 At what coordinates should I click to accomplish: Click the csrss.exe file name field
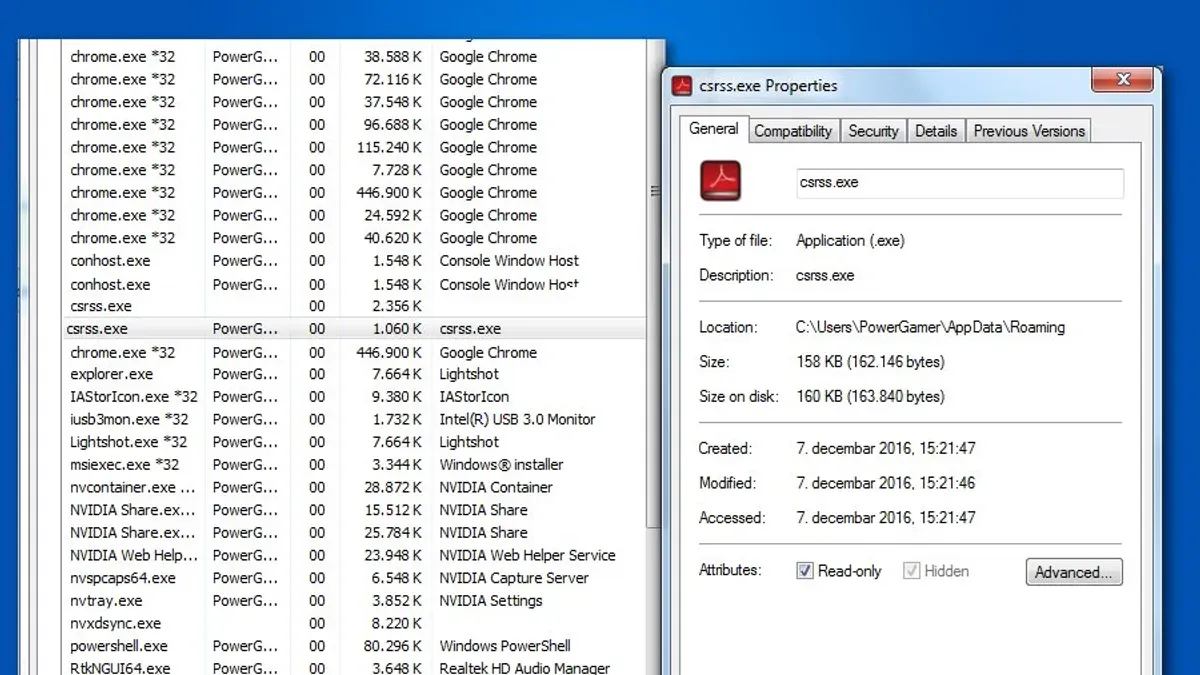click(960, 183)
